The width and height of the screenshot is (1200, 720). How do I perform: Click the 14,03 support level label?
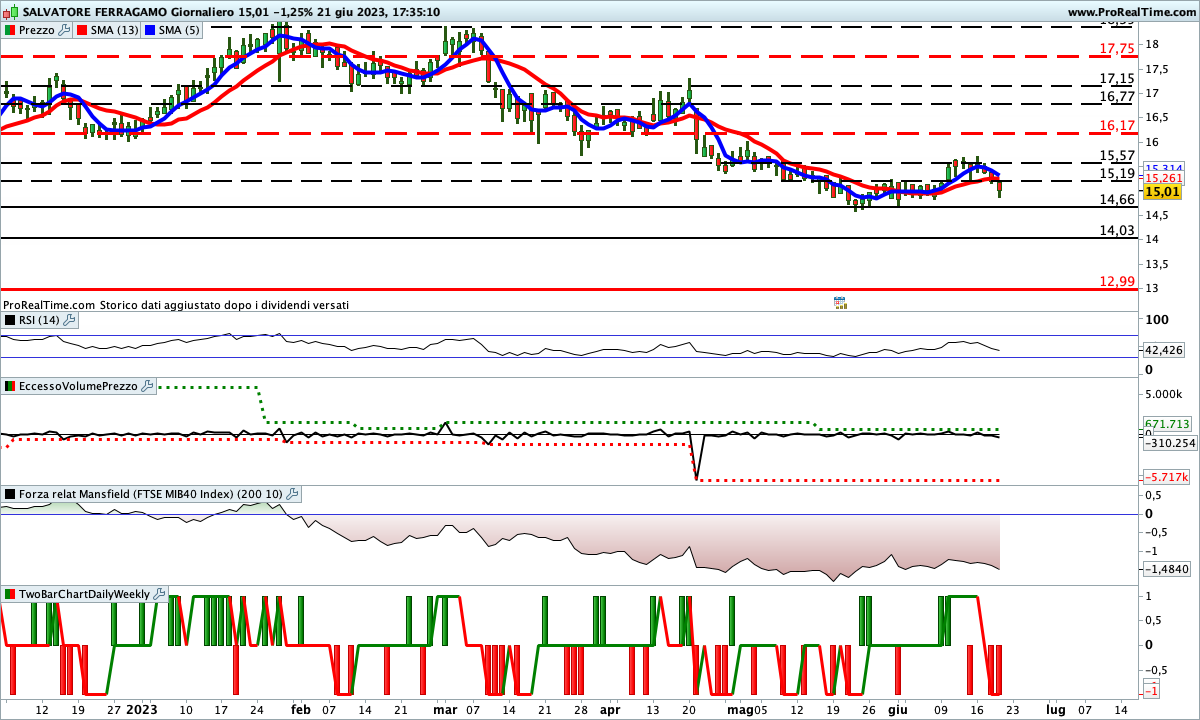[1116, 230]
